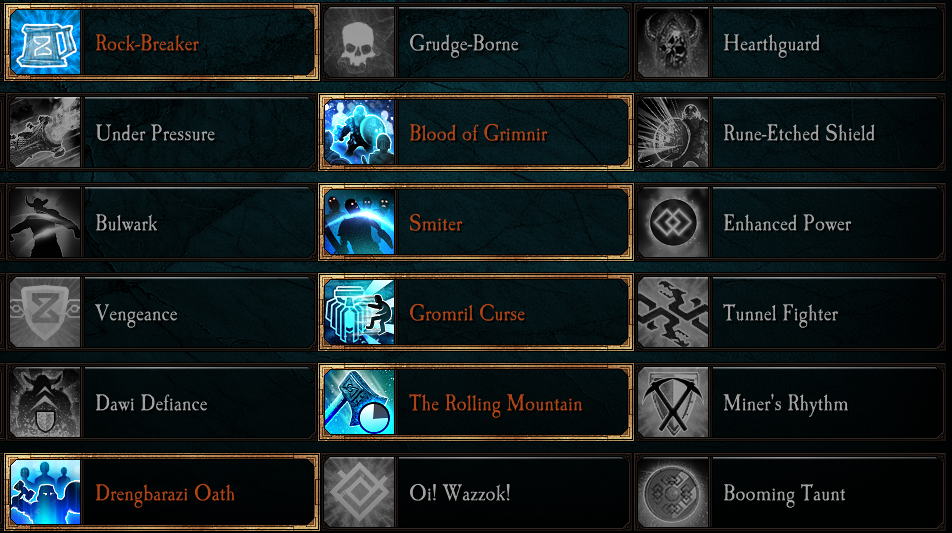This screenshot has height=533, width=952.
Task: Deselect The Rolling Mountain talent
Action: coord(476,402)
